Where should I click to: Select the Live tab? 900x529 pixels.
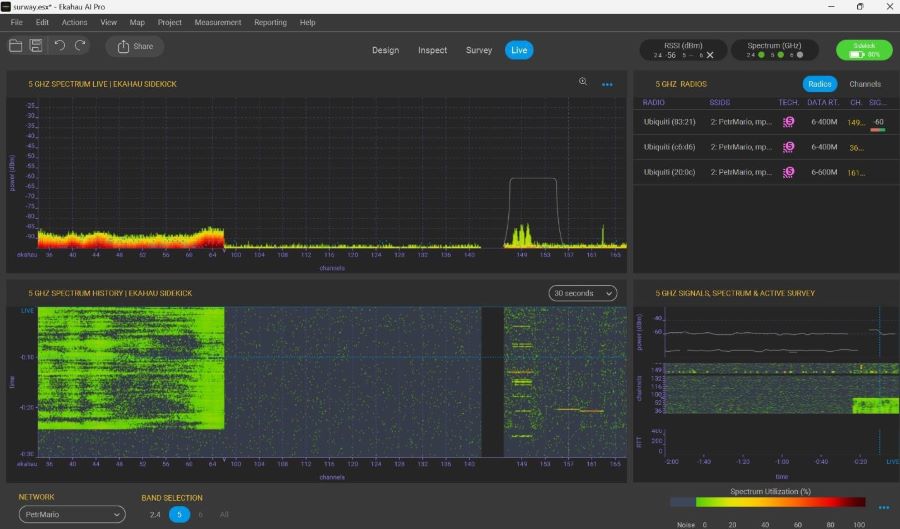pyautogui.click(x=519, y=50)
